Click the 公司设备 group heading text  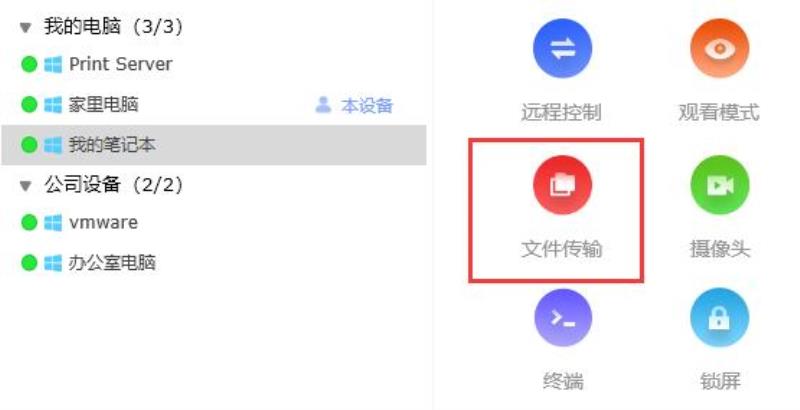pos(82,185)
